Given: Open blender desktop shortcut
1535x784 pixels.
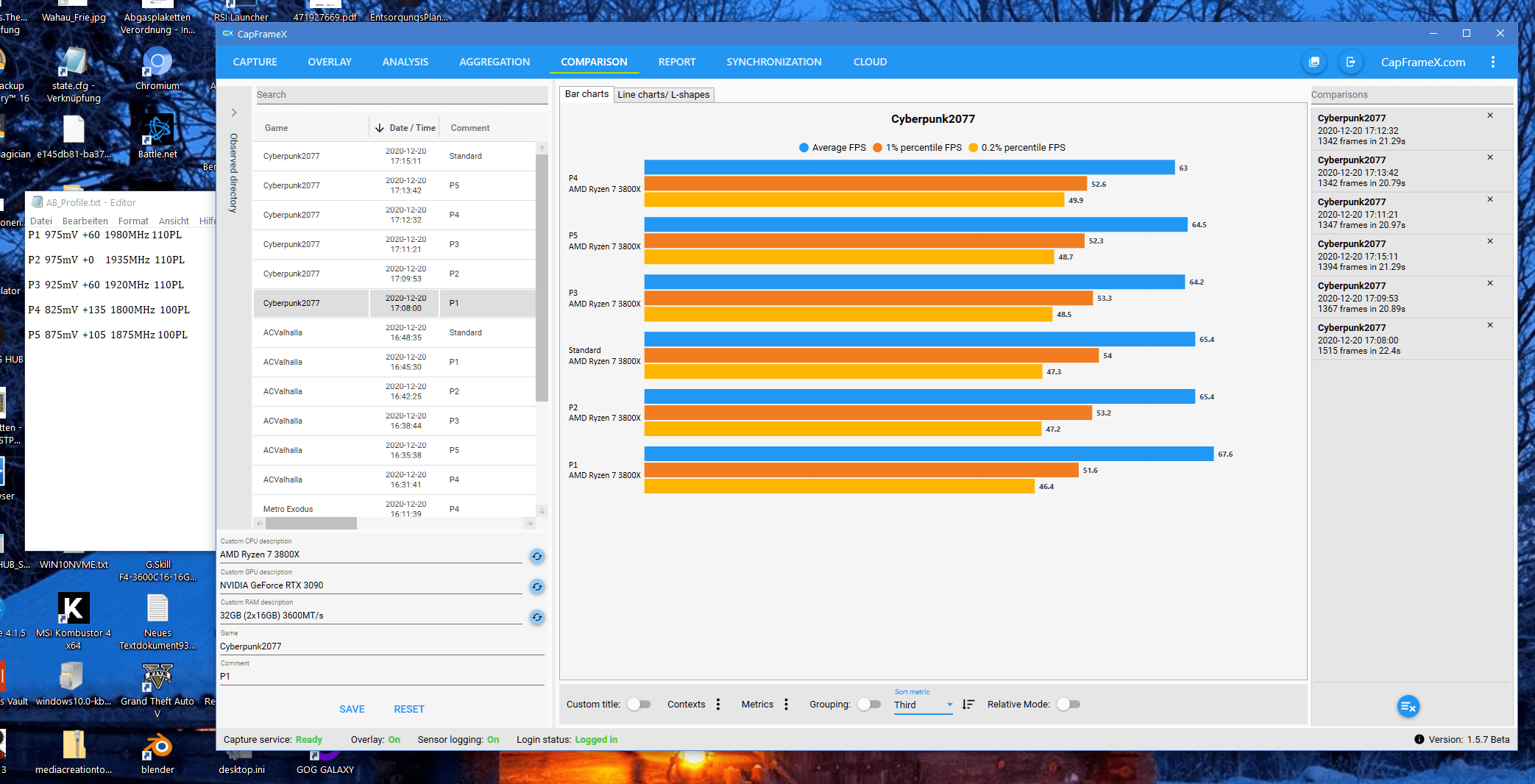Looking at the screenshot, I should (x=157, y=754).
